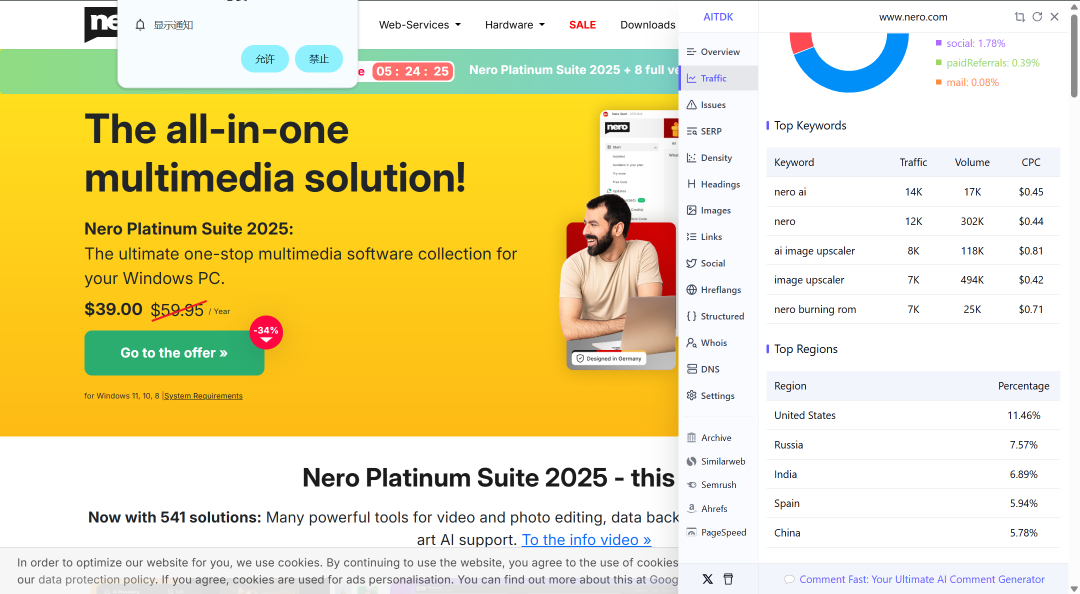
Task: Click the Go to the offer button
Action: coord(174,353)
